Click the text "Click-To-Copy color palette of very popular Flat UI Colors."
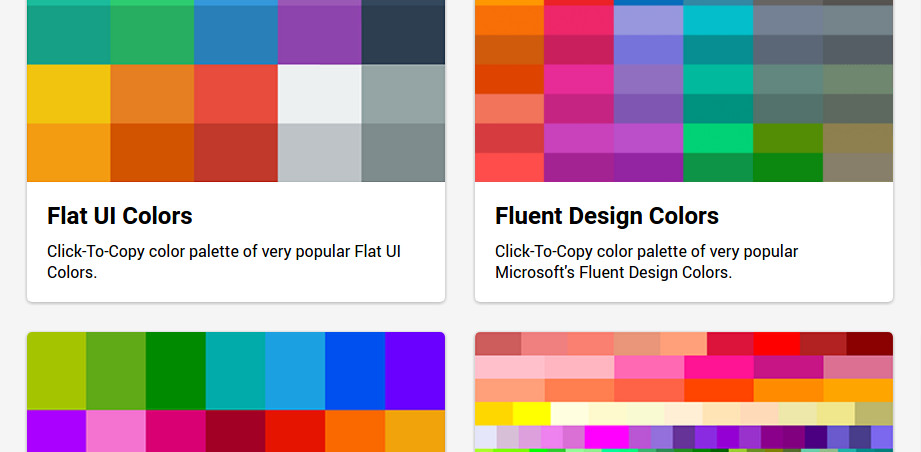 pyautogui.click(x=224, y=262)
